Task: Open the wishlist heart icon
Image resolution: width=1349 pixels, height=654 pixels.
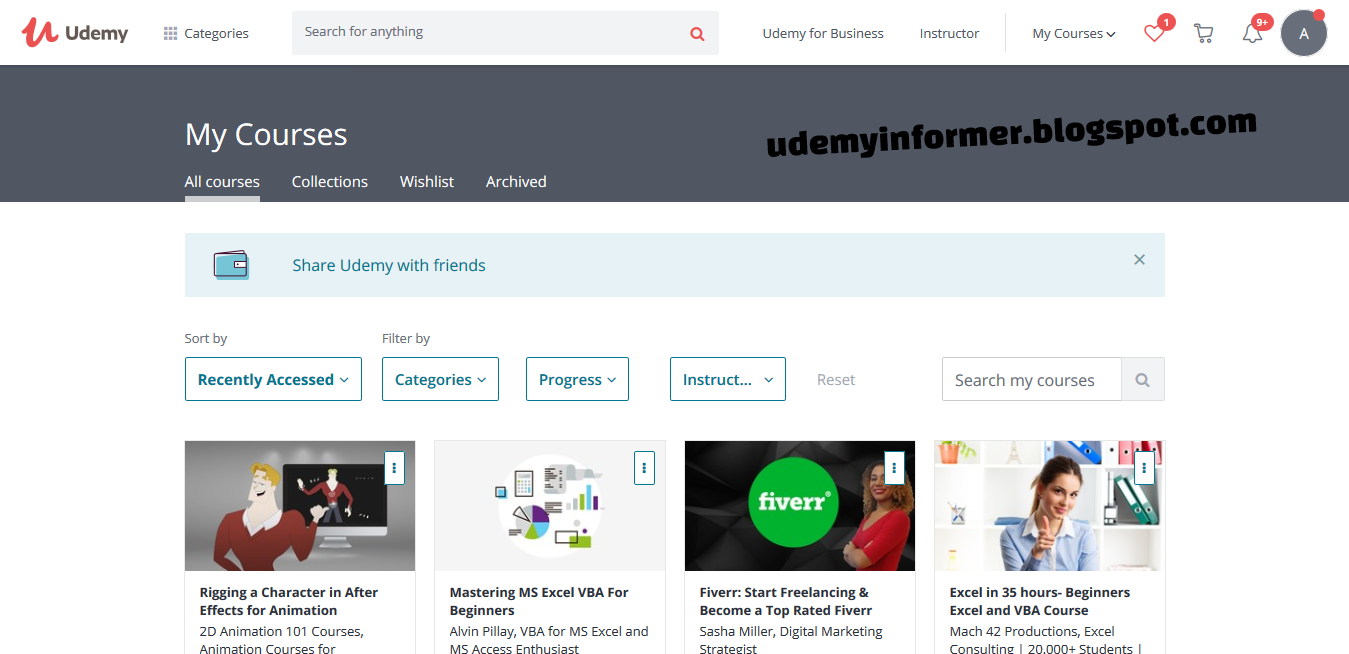Action: click(x=1152, y=33)
